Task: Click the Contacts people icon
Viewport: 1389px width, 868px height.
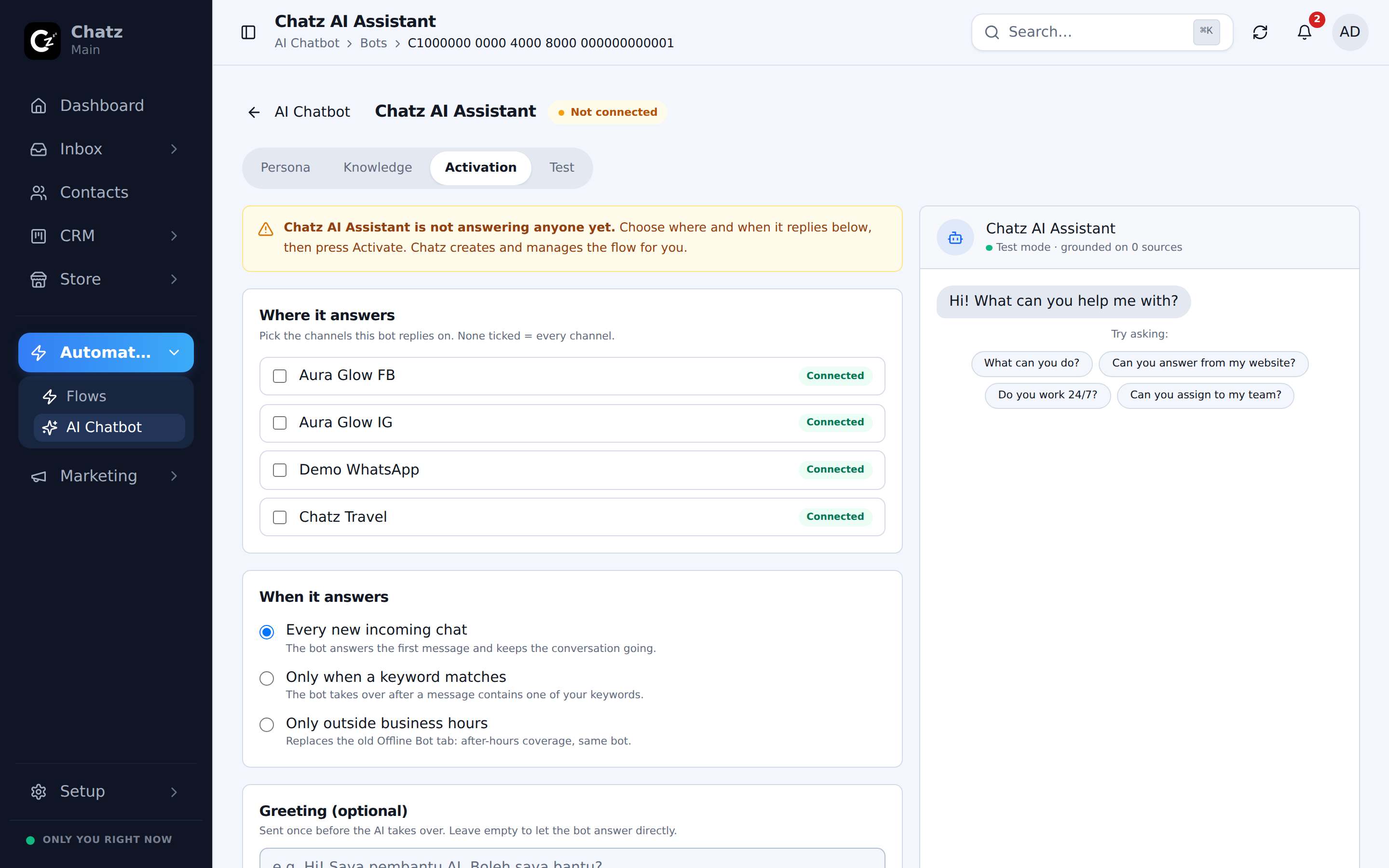Action: (x=39, y=193)
